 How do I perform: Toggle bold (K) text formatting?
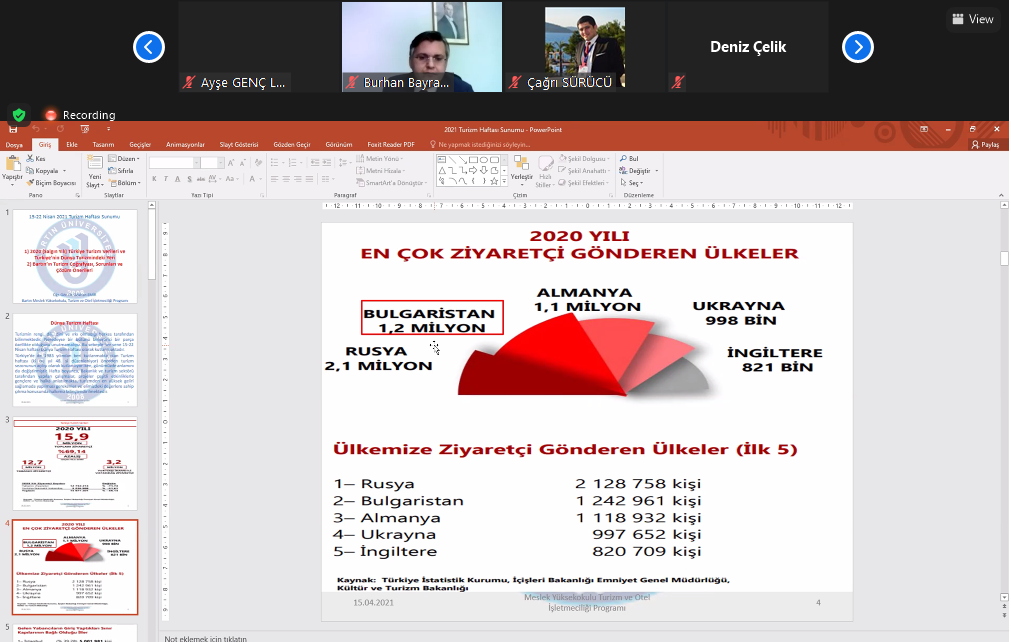[155, 180]
